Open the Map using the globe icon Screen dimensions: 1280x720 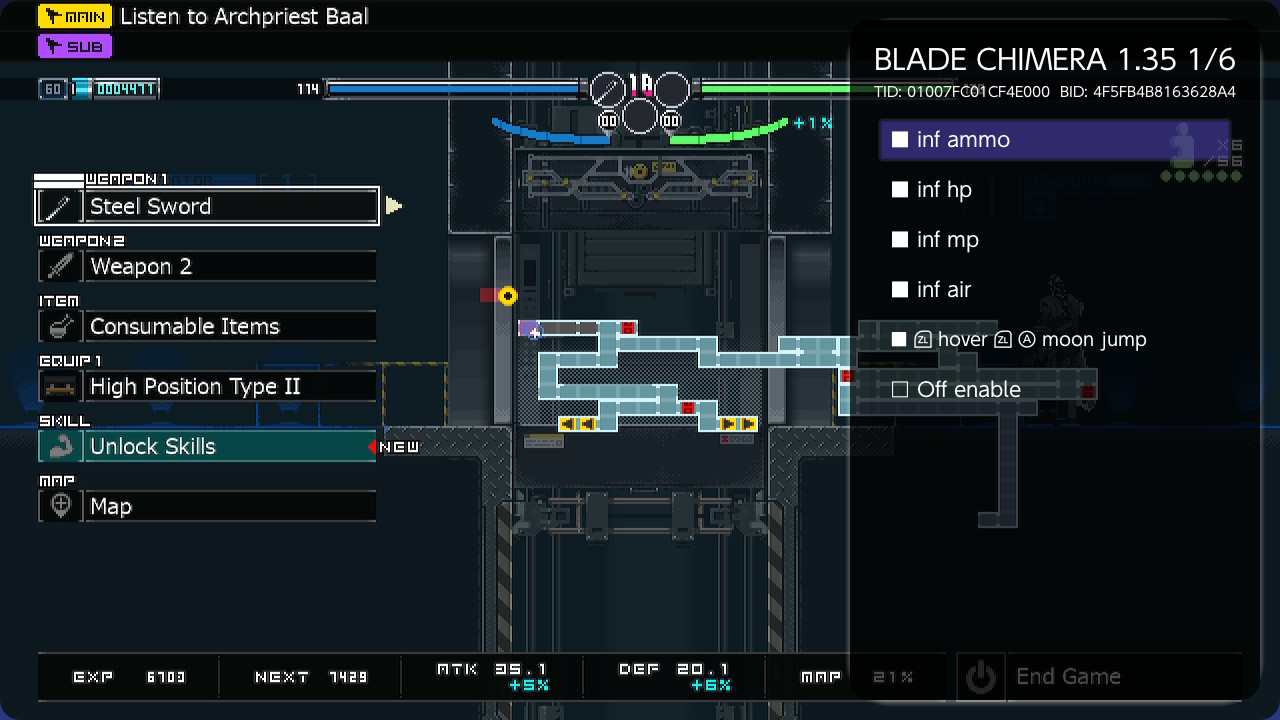60,506
